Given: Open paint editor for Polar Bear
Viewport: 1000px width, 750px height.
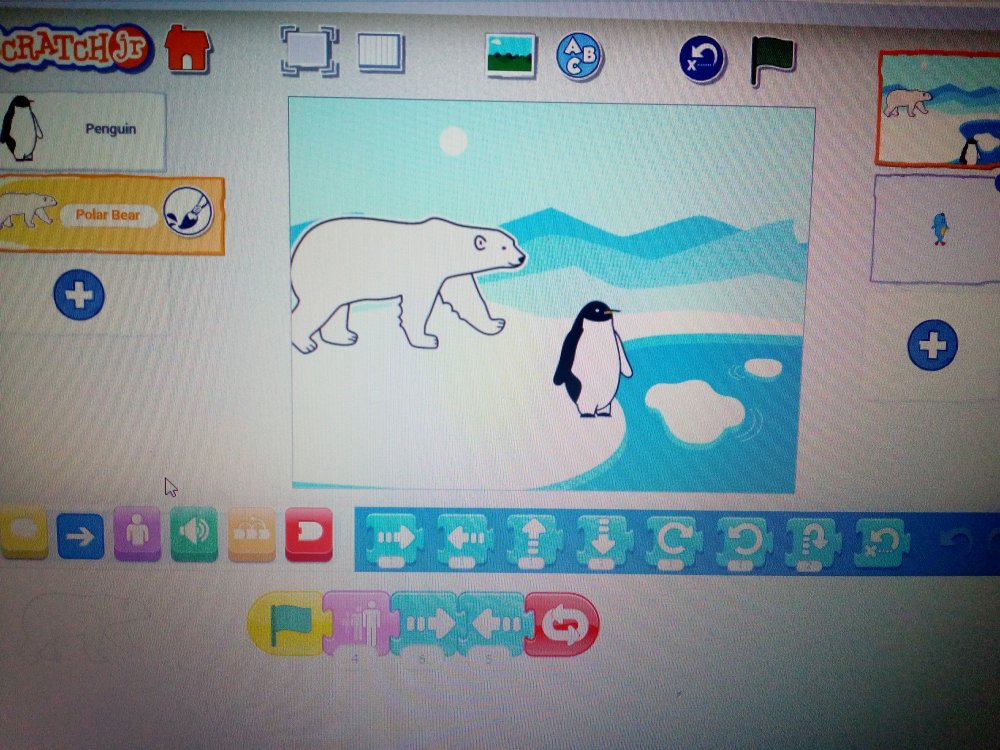Looking at the screenshot, I should pyautogui.click(x=188, y=212).
